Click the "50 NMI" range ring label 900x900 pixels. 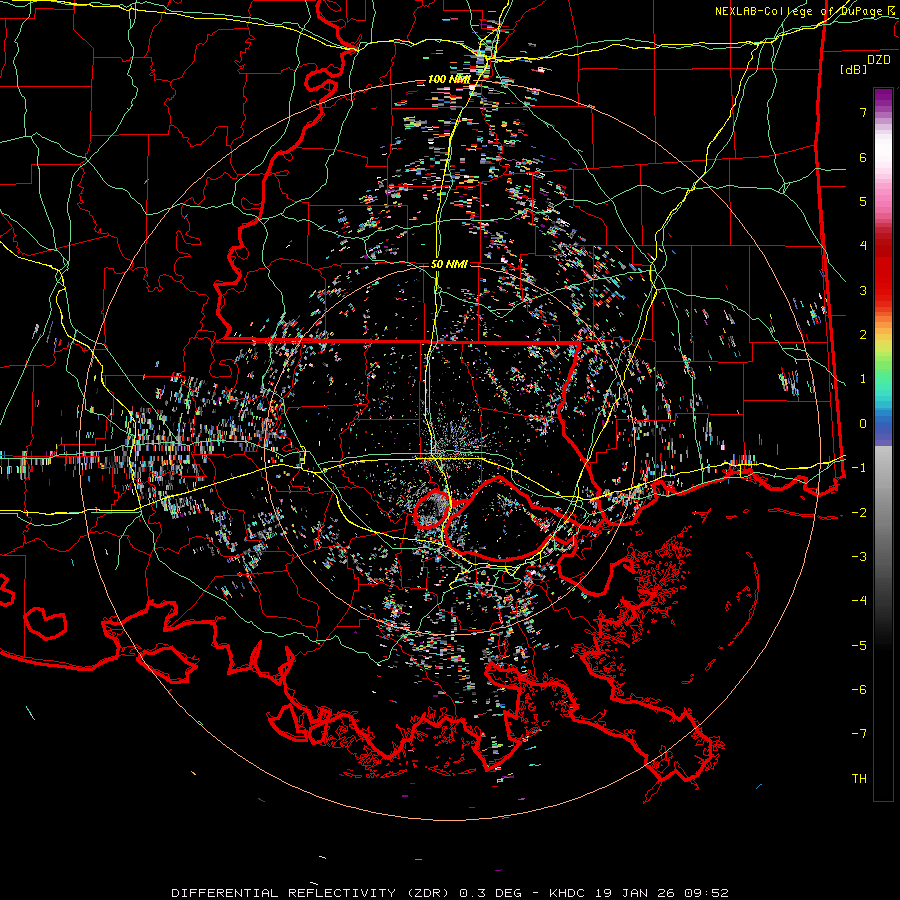449,264
